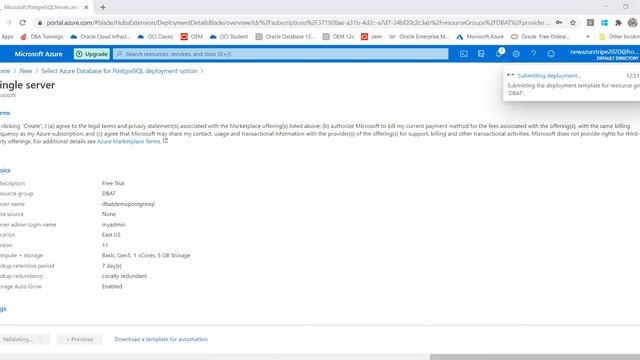Select the Locally redundant value
Viewport: 640px width, 360px height.
pos(124,276)
